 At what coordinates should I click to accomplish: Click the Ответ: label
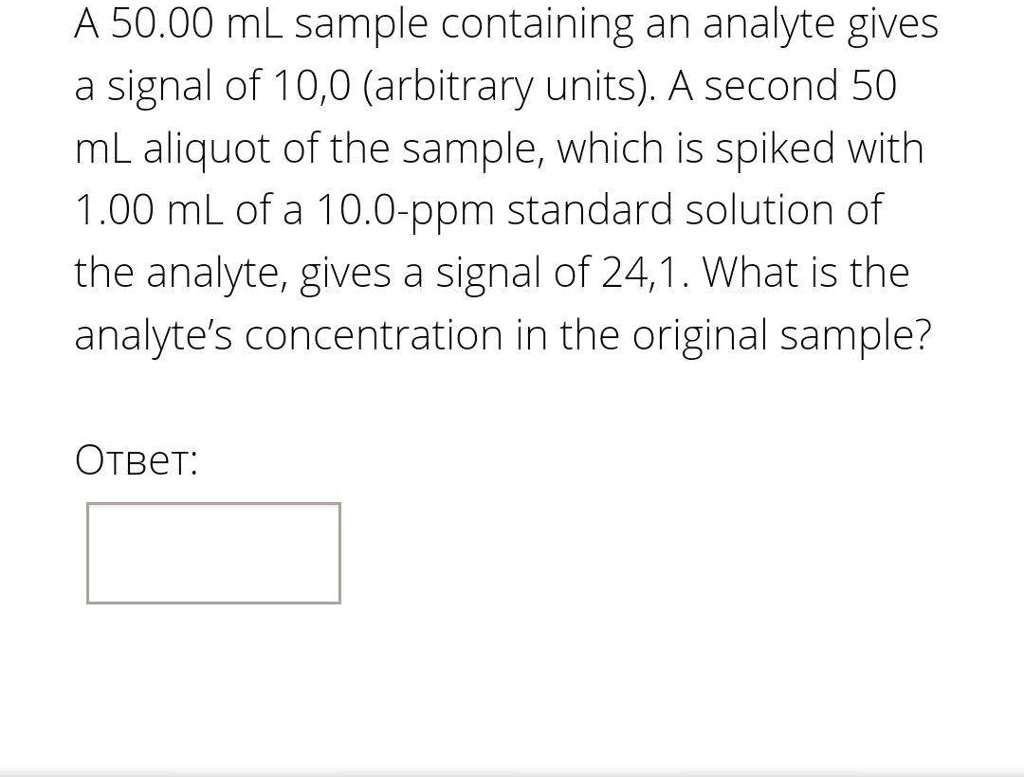pyautogui.click(x=138, y=461)
